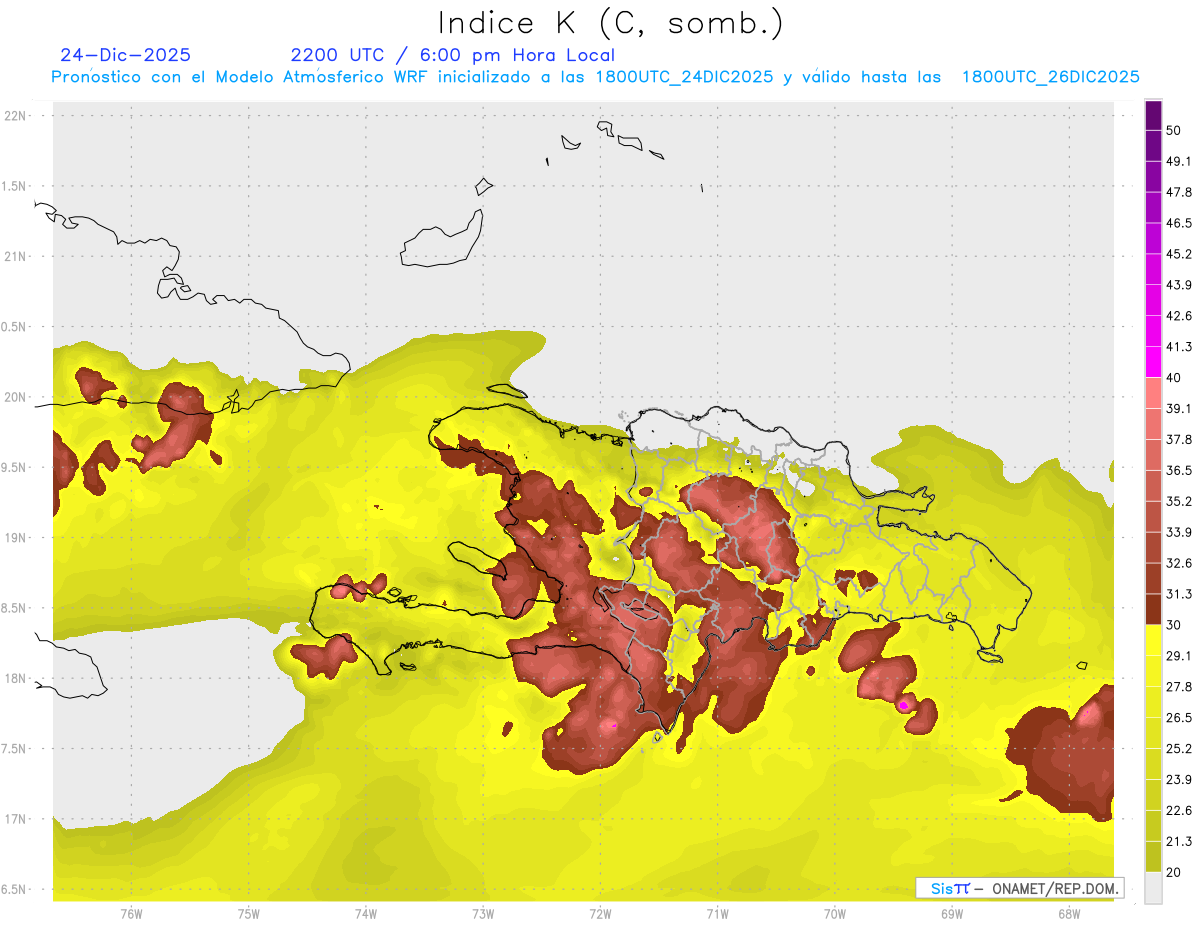
Task: Click the '22N' latitude label
Action: [x=16, y=116]
